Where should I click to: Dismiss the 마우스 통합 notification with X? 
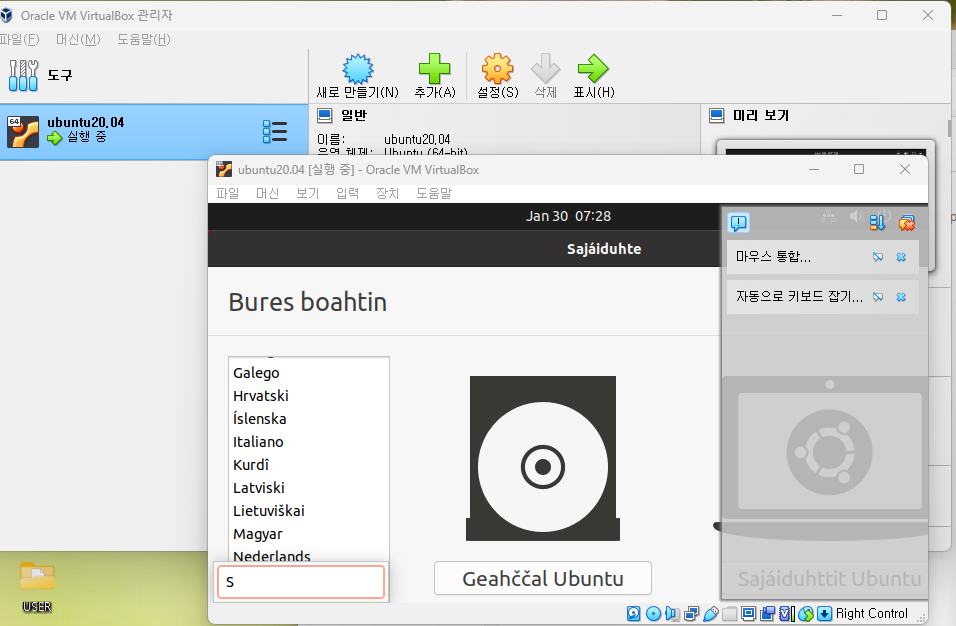point(901,257)
